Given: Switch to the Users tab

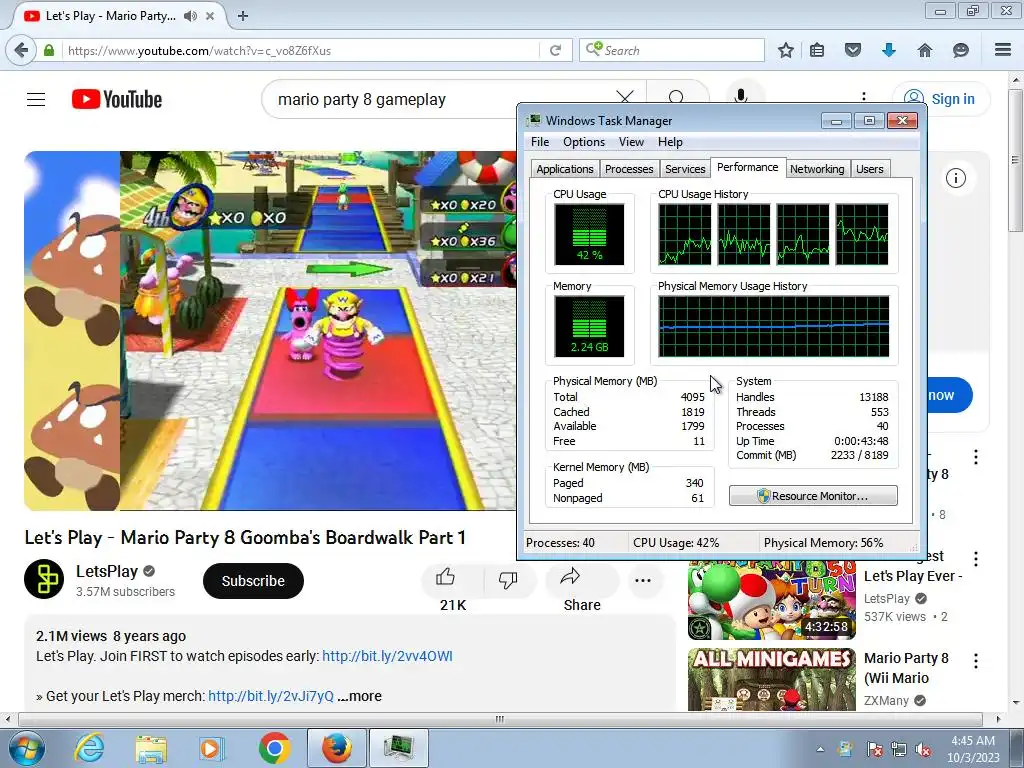Looking at the screenshot, I should 869,169.
